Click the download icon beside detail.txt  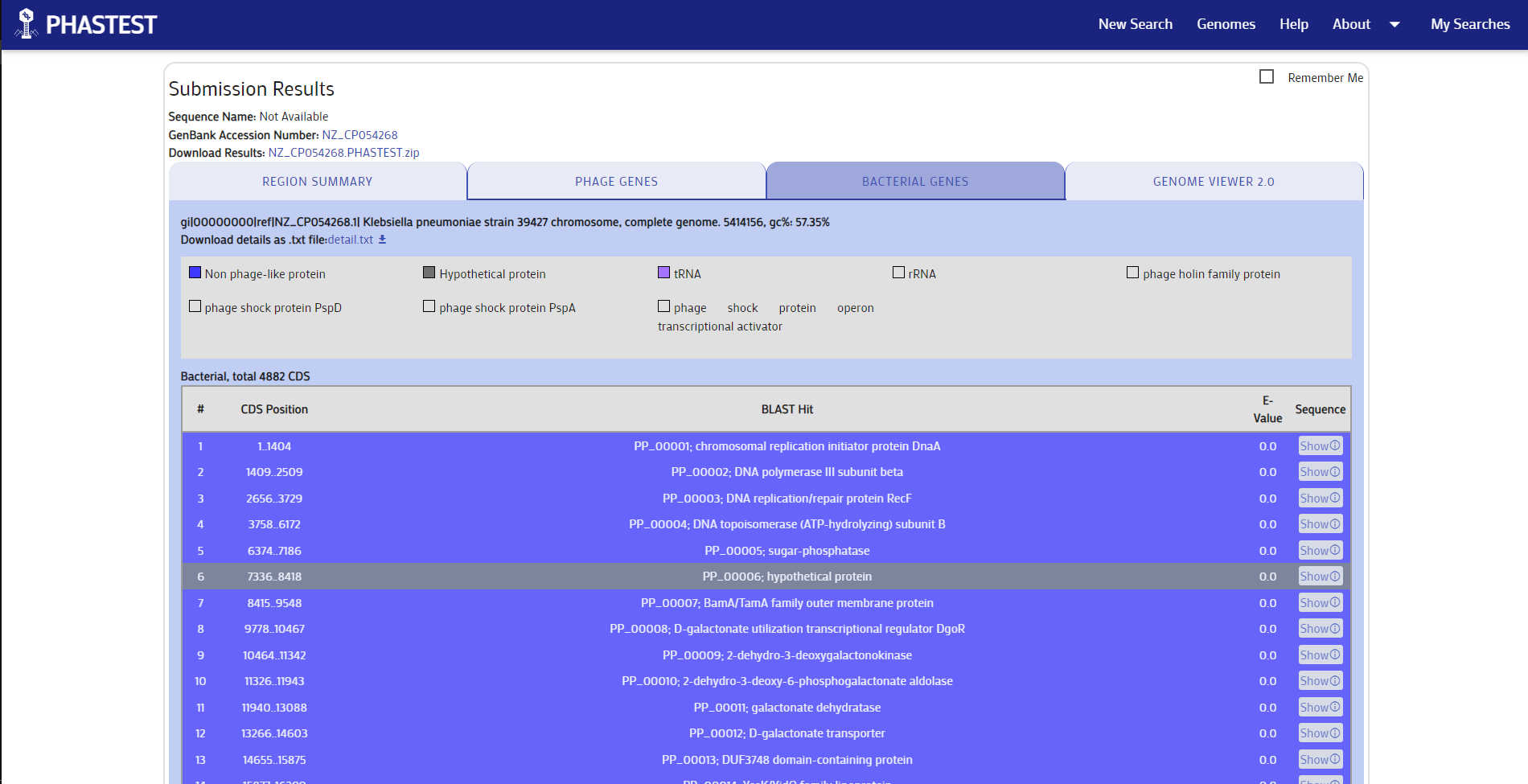coord(383,240)
